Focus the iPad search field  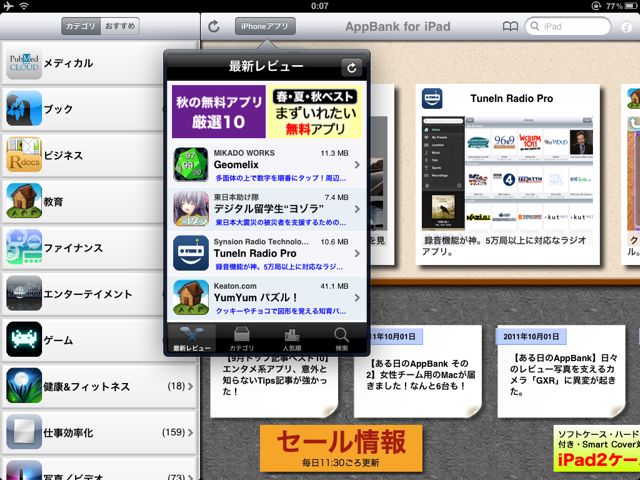pos(567,27)
